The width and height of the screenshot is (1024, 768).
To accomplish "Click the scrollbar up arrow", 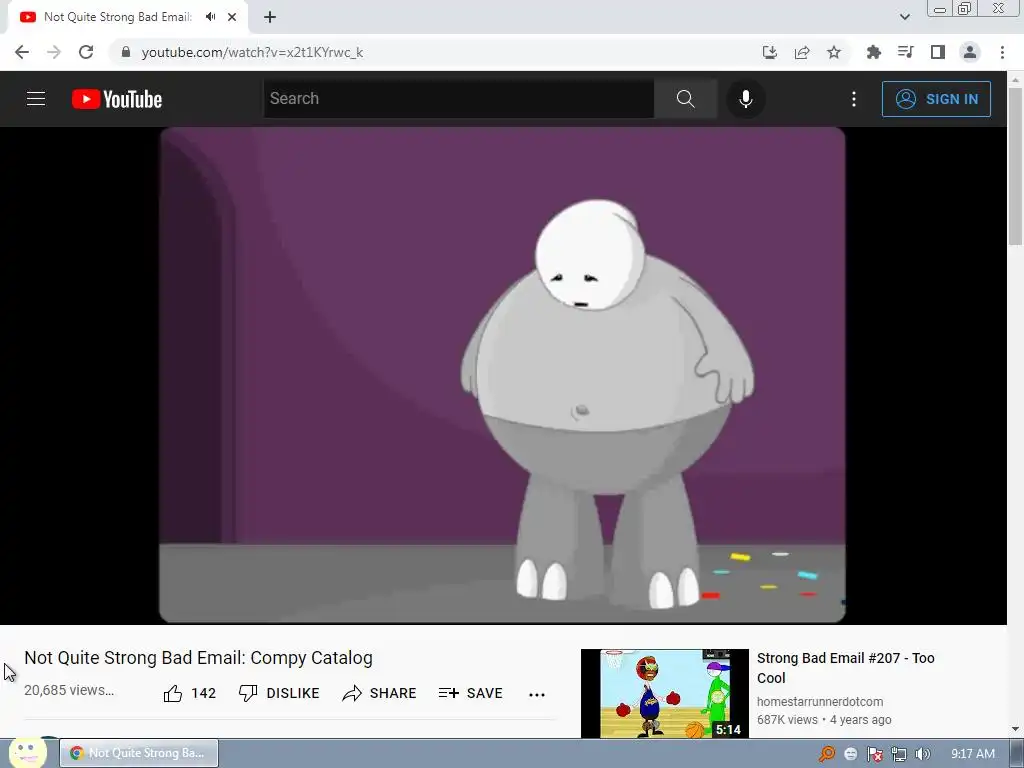I will coord(1015,79).
